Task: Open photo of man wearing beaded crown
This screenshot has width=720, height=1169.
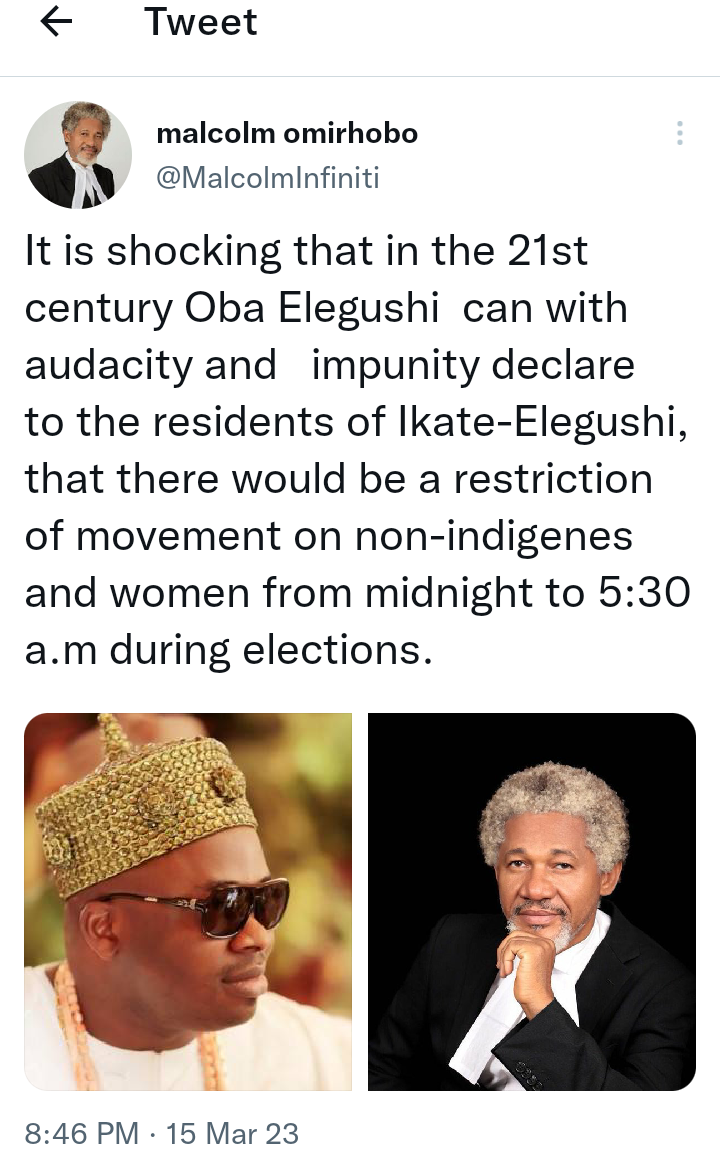Action: coord(188,901)
